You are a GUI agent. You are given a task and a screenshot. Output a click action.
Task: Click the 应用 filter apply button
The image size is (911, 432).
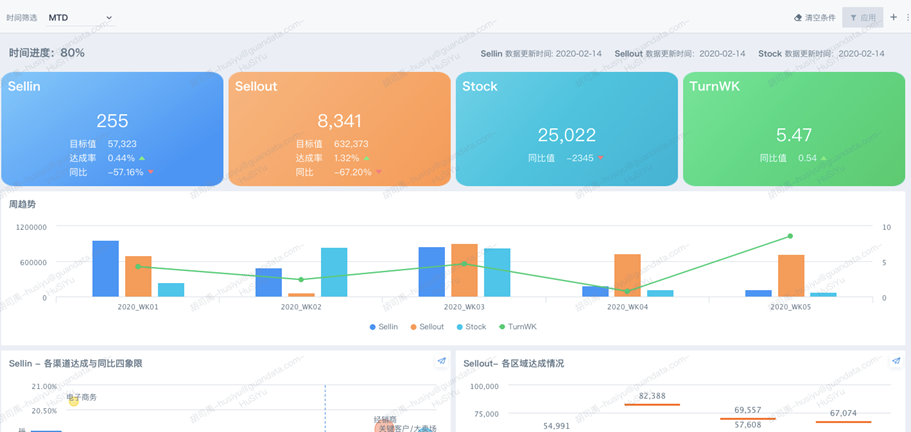tap(862, 18)
